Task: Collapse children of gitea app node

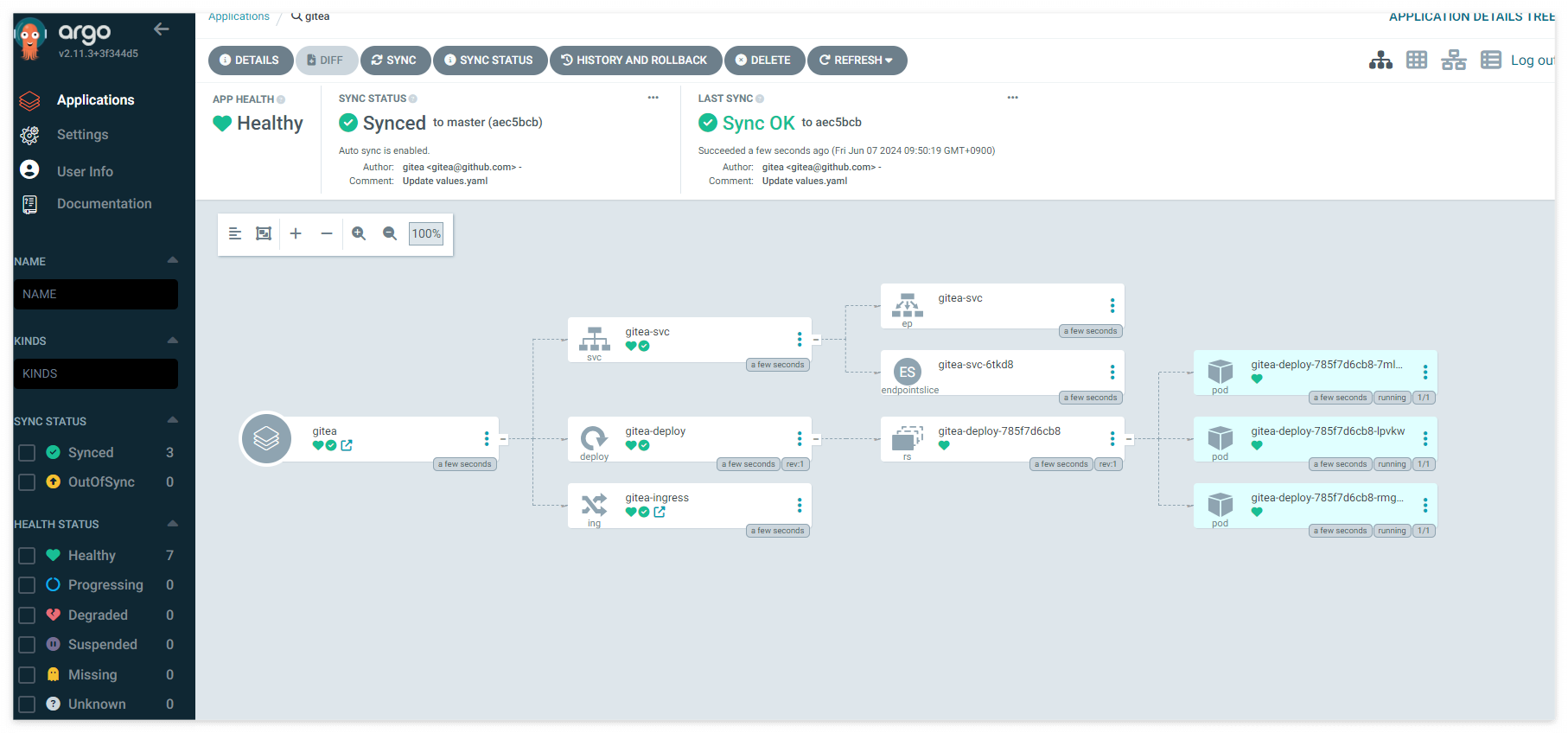Action: (x=503, y=439)
